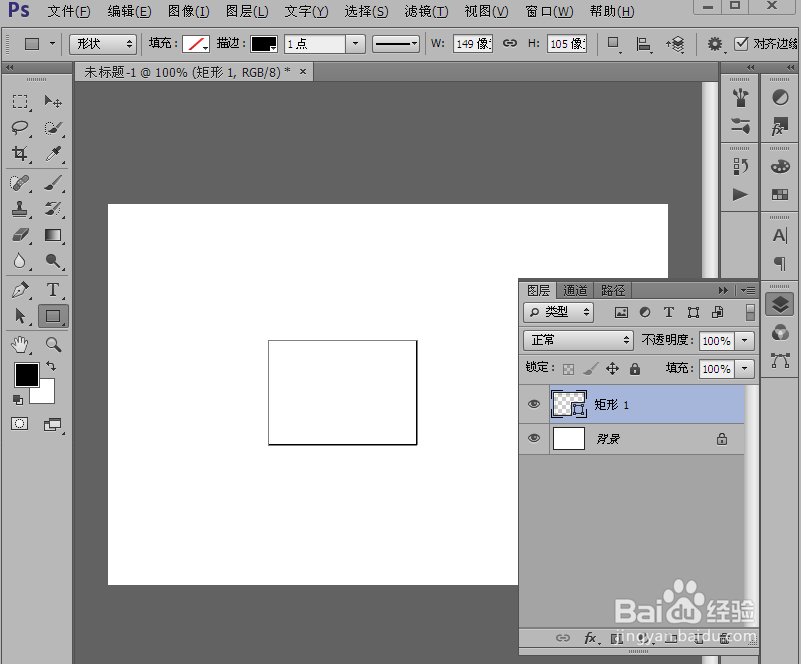The width and height of the screenshot is (801, 664).
Task: Open the Character panel icon
Action: [x=780, y=235]
